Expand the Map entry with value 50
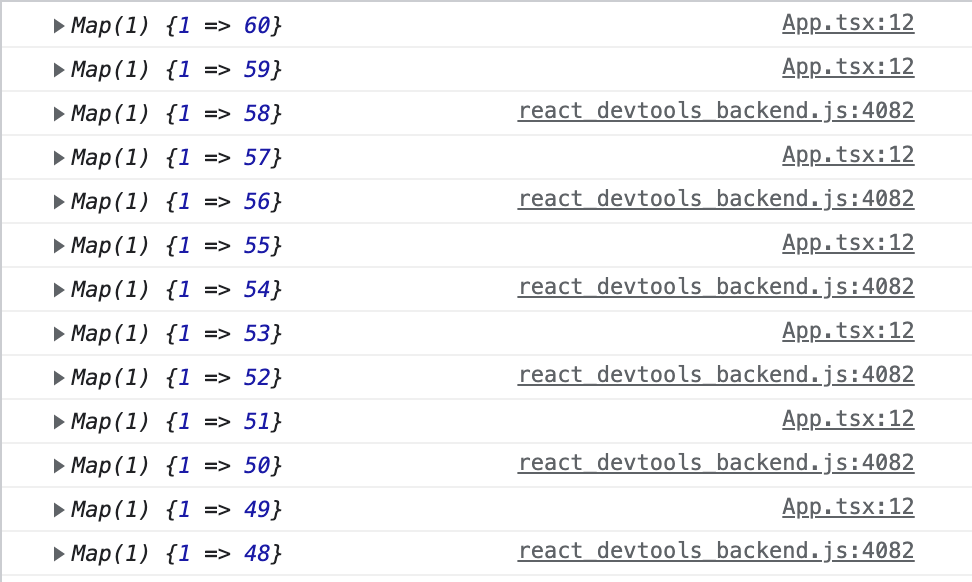This screenshot has height=582, width=972. tap(59, 465)
